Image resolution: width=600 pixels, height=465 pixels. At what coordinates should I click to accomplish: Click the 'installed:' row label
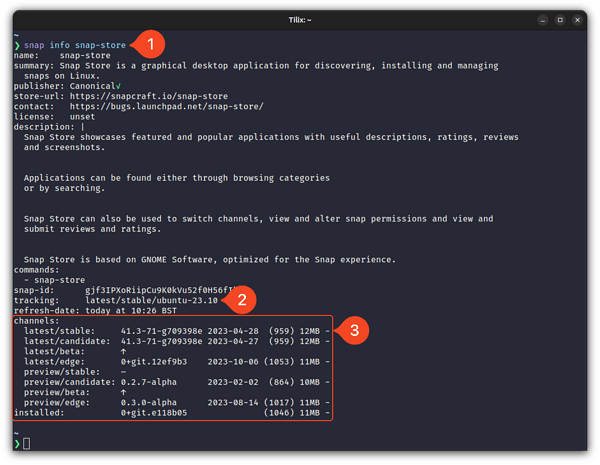click(x=39, y=413)
